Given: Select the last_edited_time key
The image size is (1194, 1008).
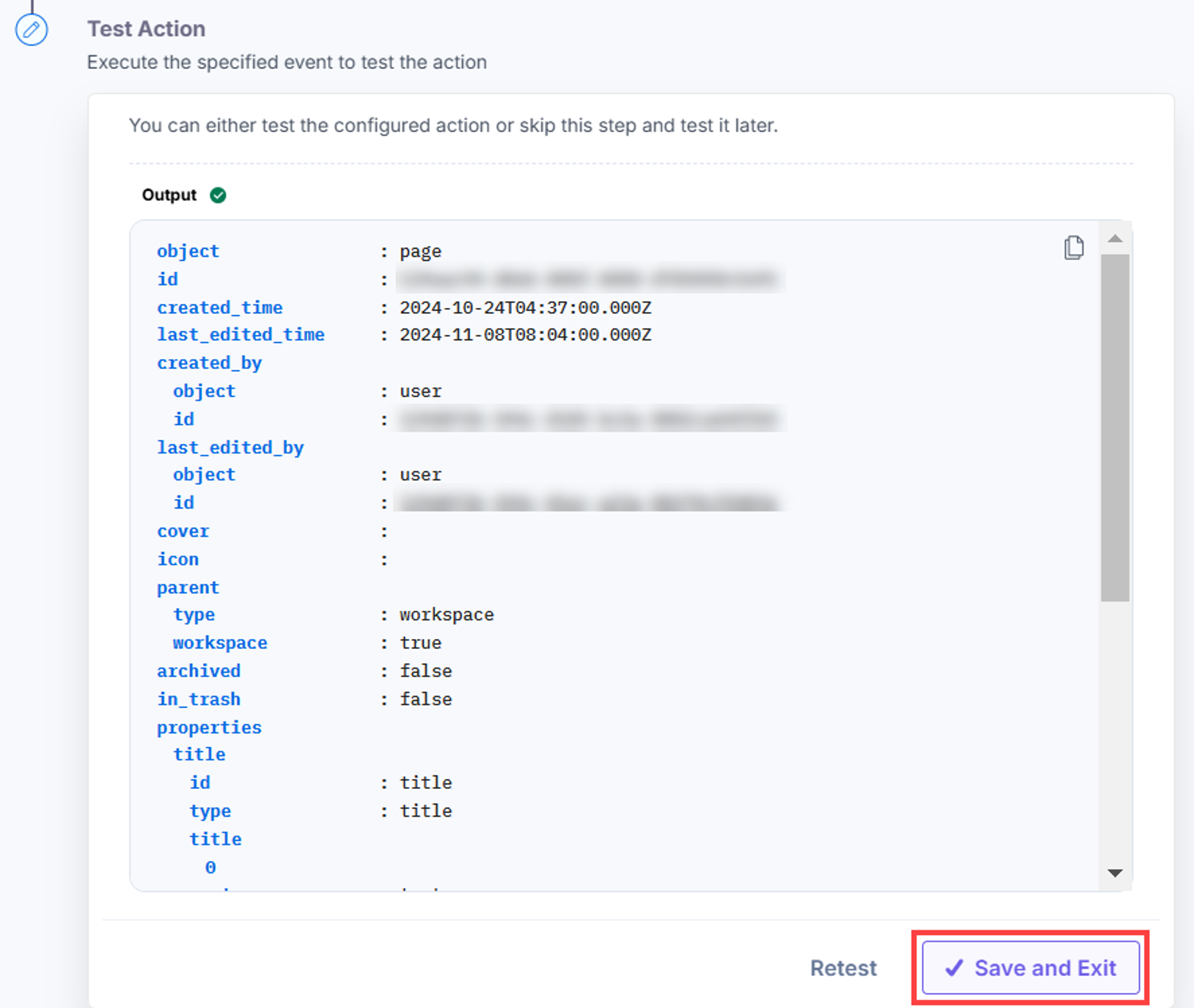Looking at the screenshot, I should (241, 334).
